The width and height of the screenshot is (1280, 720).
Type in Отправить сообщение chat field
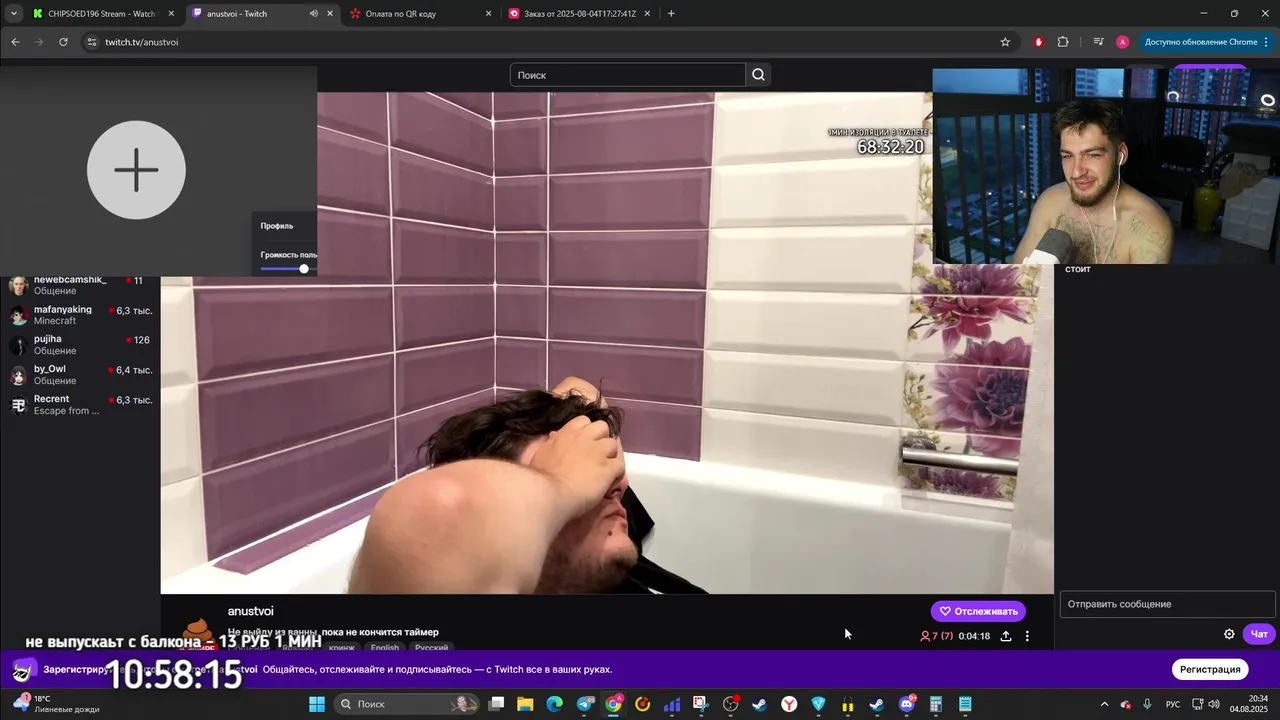pyautogui.click(x=1167, y=604)
